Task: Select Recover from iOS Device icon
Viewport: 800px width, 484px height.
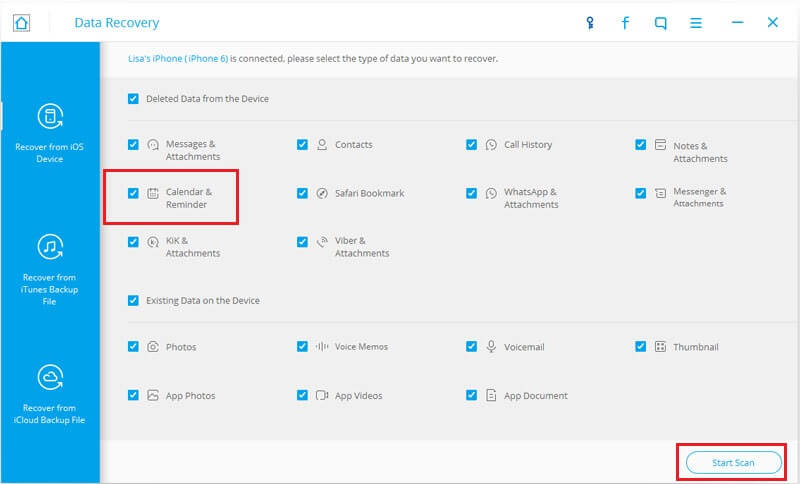Action: pos(50,117)
